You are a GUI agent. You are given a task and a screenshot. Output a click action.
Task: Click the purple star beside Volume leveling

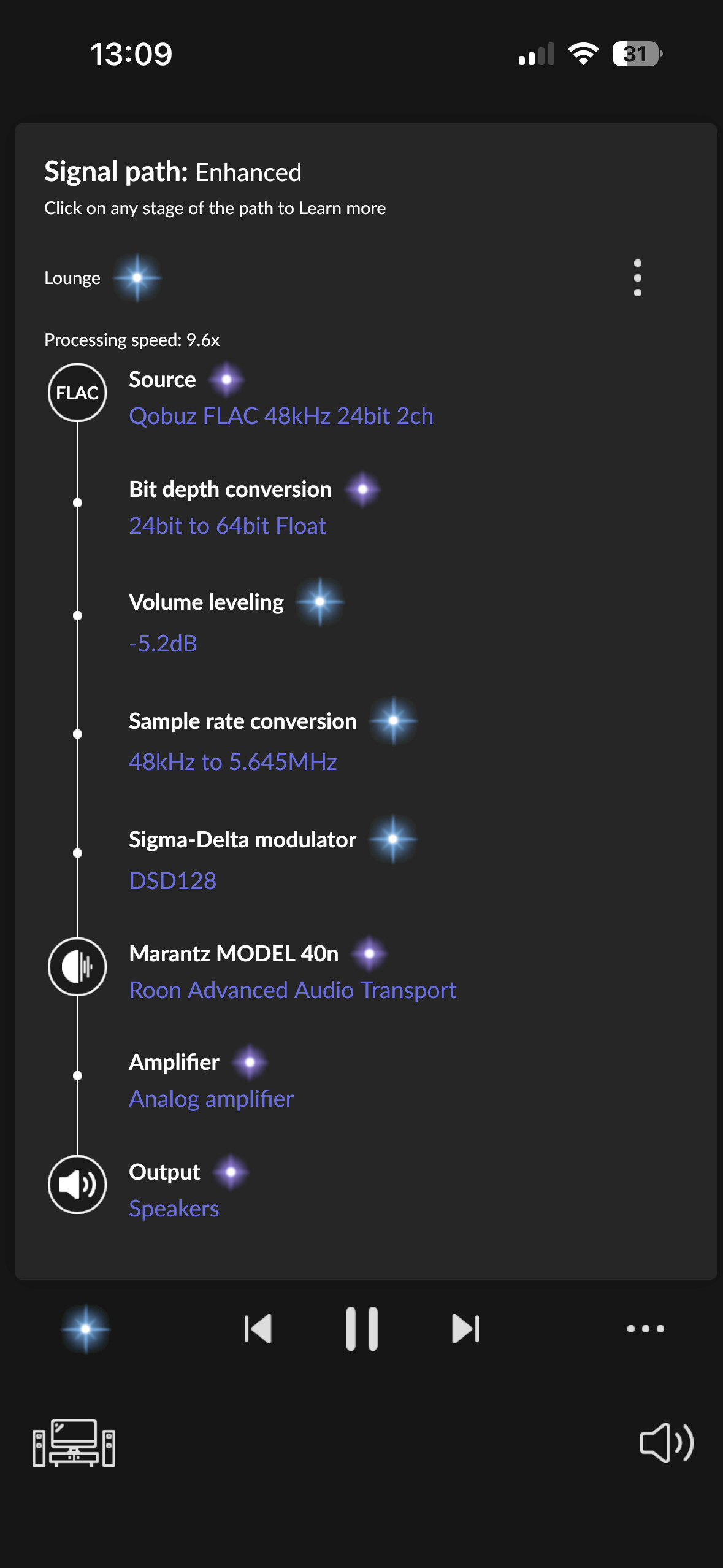(x=319, y=602)
